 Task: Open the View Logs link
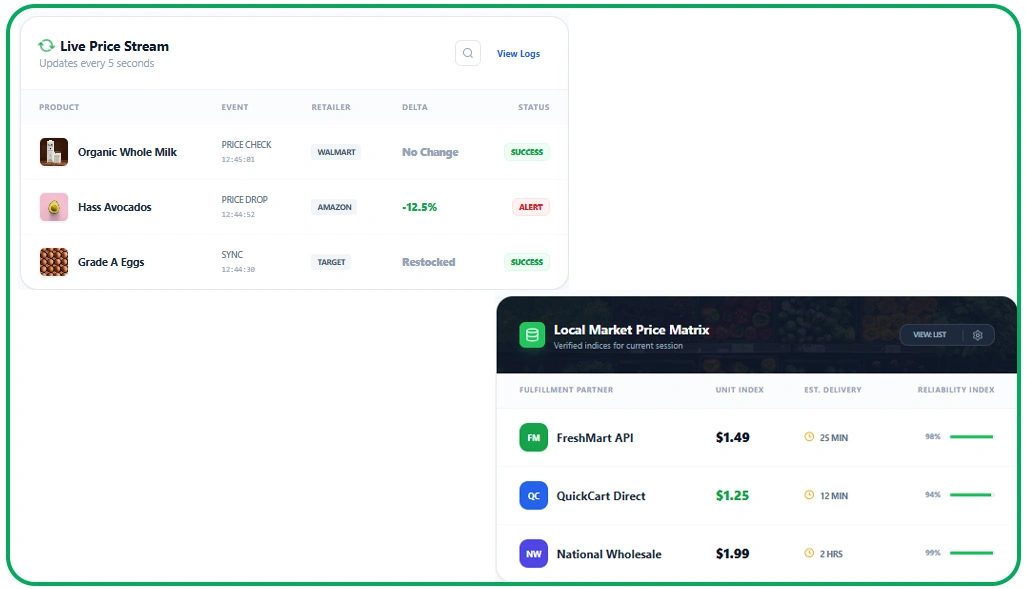coord(518,54)
